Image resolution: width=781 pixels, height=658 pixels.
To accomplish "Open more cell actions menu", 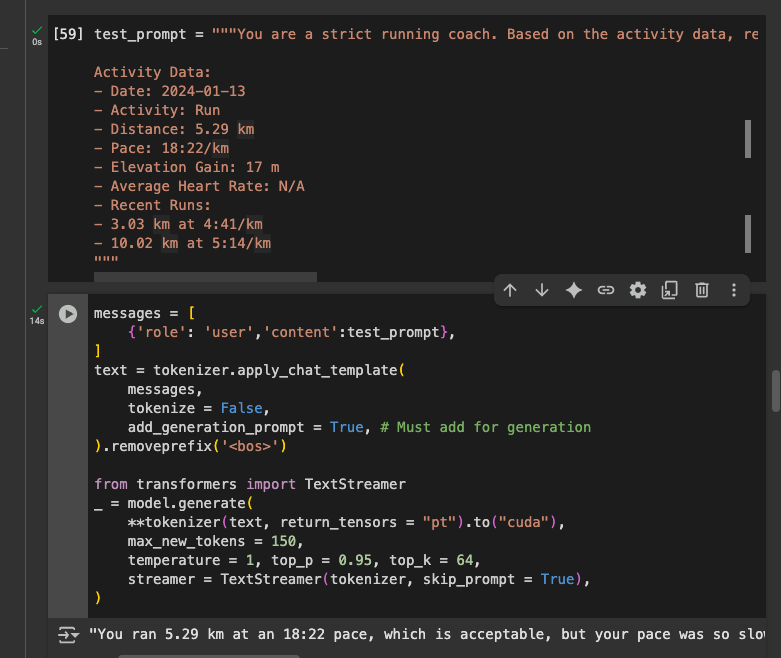I will (x=734, y=290).
